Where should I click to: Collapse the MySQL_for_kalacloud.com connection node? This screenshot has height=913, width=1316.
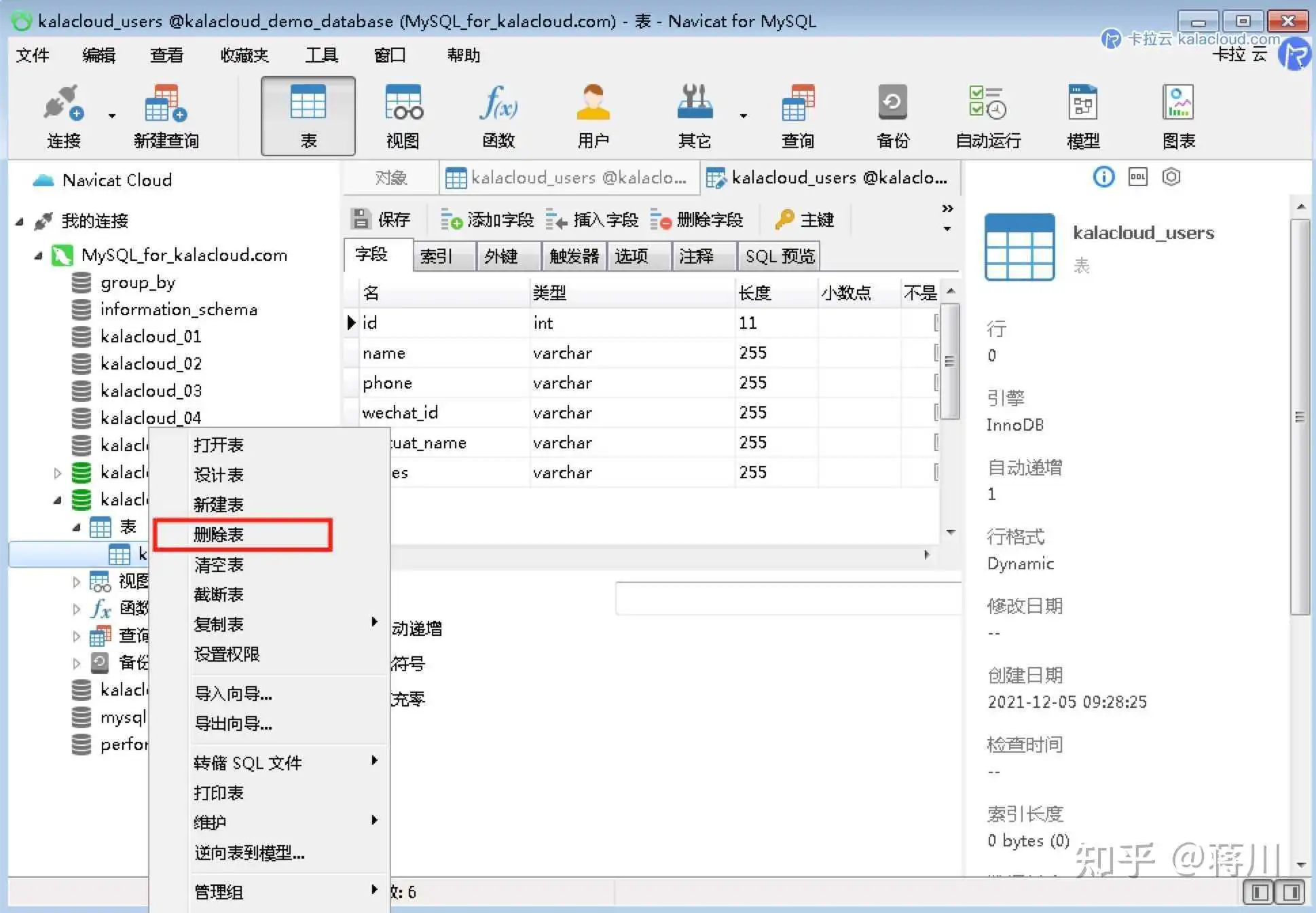tap(39, 256)
